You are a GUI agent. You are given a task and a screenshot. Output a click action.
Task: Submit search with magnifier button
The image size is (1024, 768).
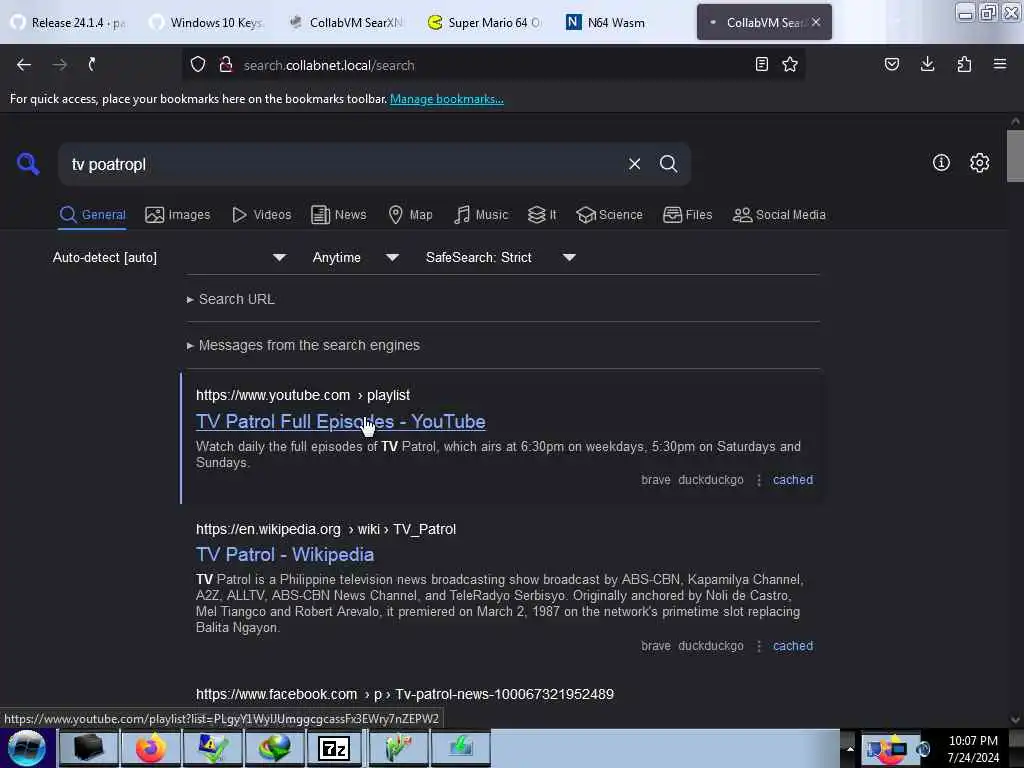click(x=668, y=164)
